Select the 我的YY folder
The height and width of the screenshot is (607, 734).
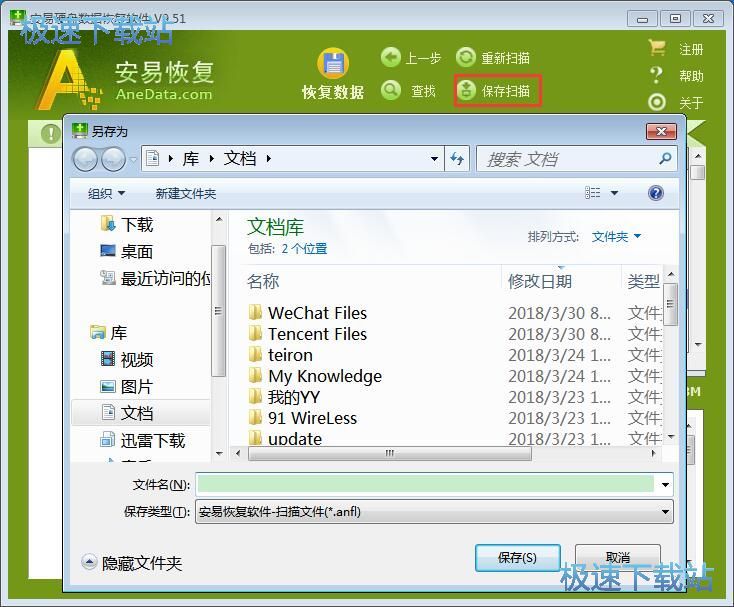click(x=285, y=397)
